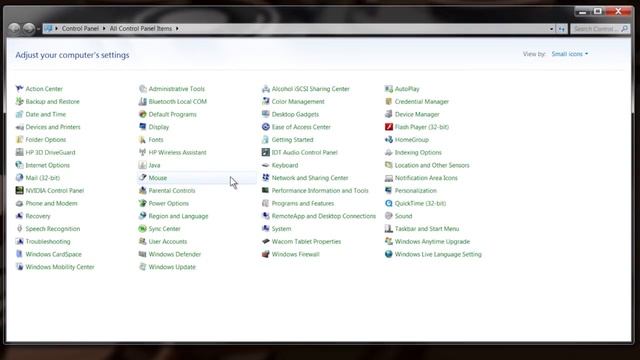Click the Display monitor icon

(142, 127)
